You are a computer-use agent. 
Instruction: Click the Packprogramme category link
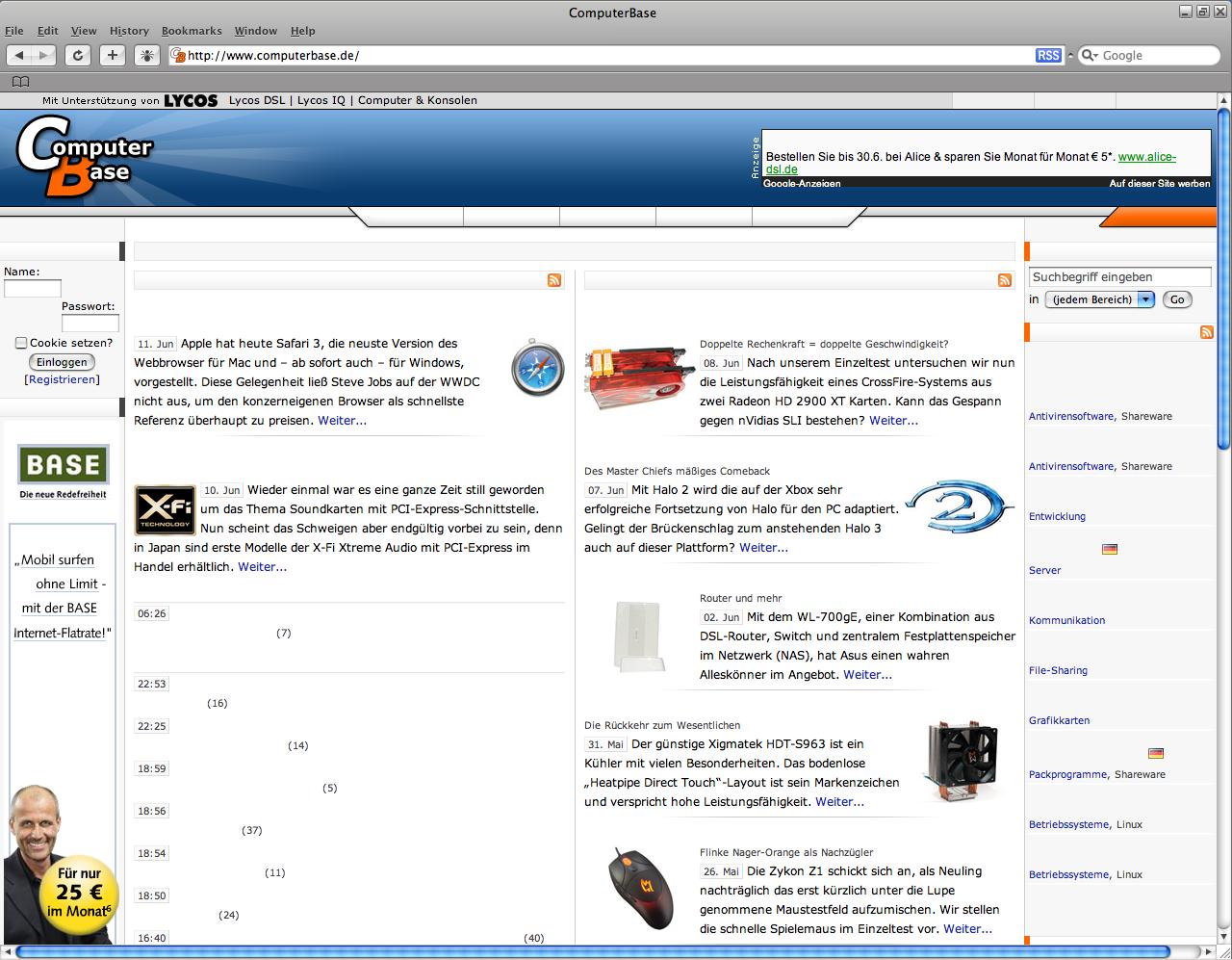[x=1067, y=774]
